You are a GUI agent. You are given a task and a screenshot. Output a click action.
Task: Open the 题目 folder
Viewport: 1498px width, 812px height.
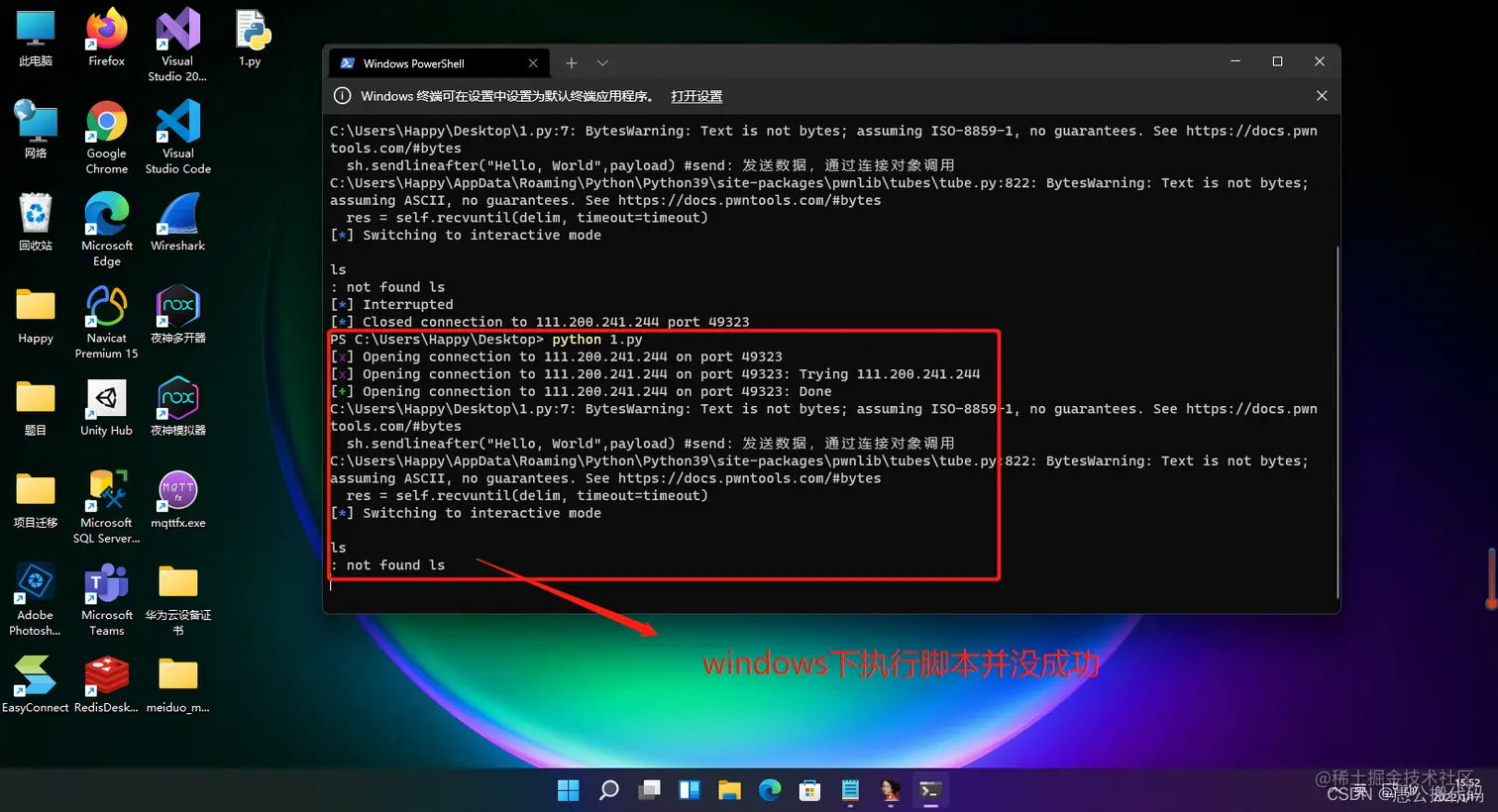(x=36, y=408)
